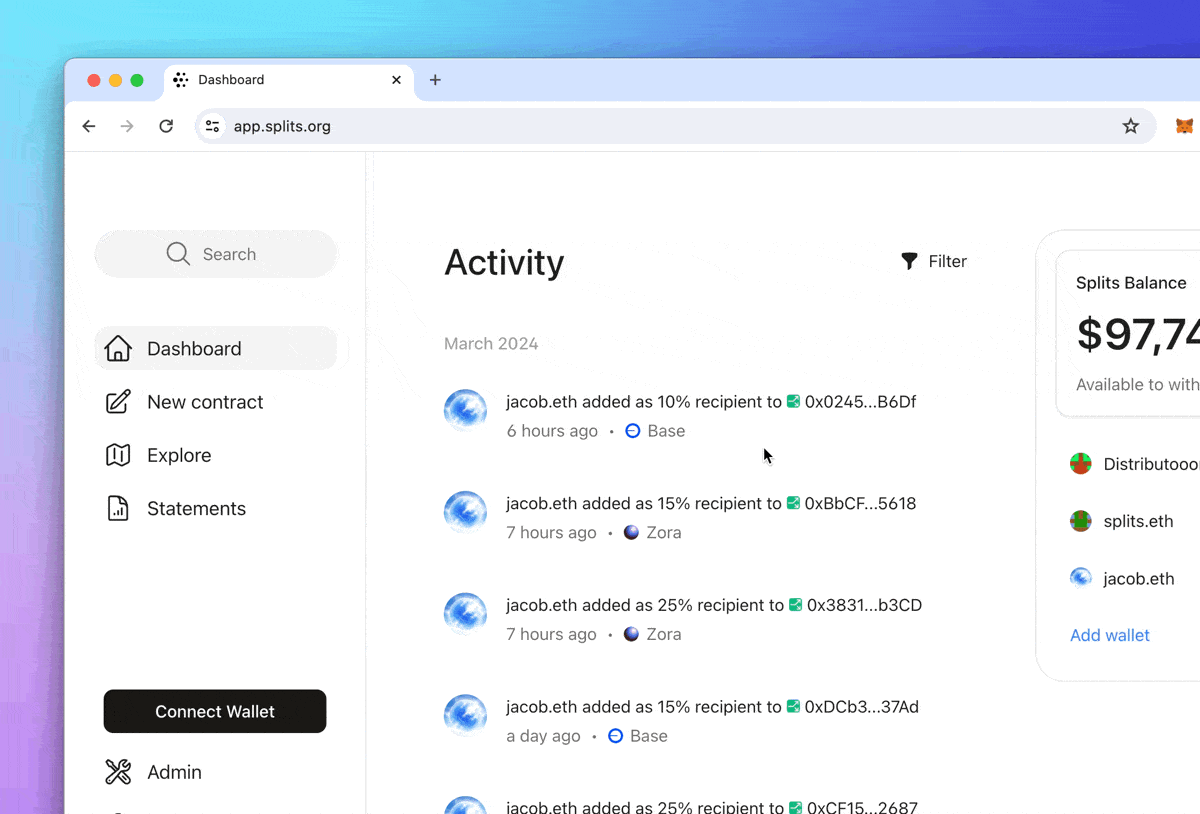The image size is (1200, 814).
Task: Click jacob.eth avatar in 0xDCb3...37Ad row
Action: pos(465,716)
